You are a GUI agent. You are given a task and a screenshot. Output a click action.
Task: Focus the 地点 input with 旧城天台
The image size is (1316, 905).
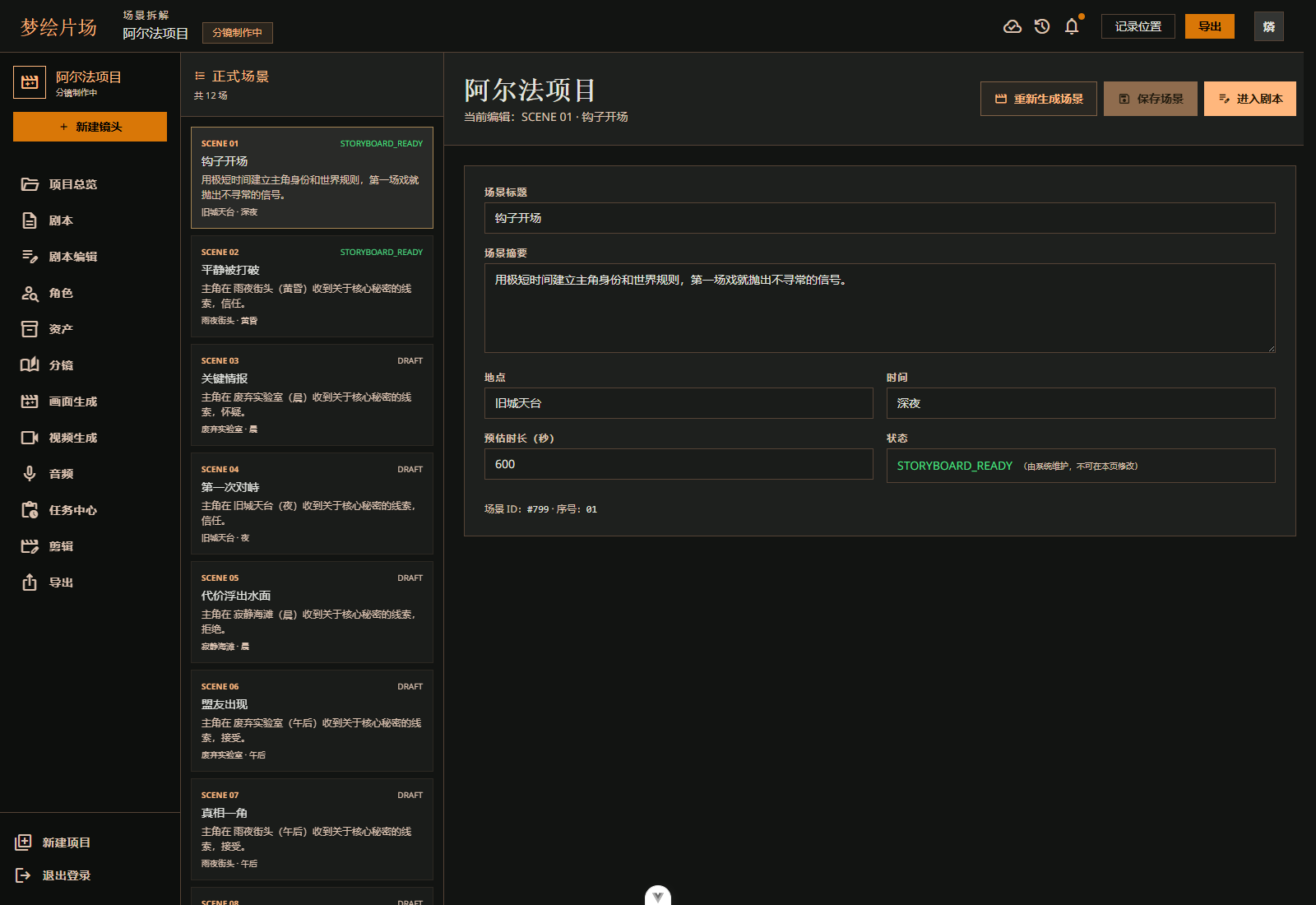coord(679,403)
